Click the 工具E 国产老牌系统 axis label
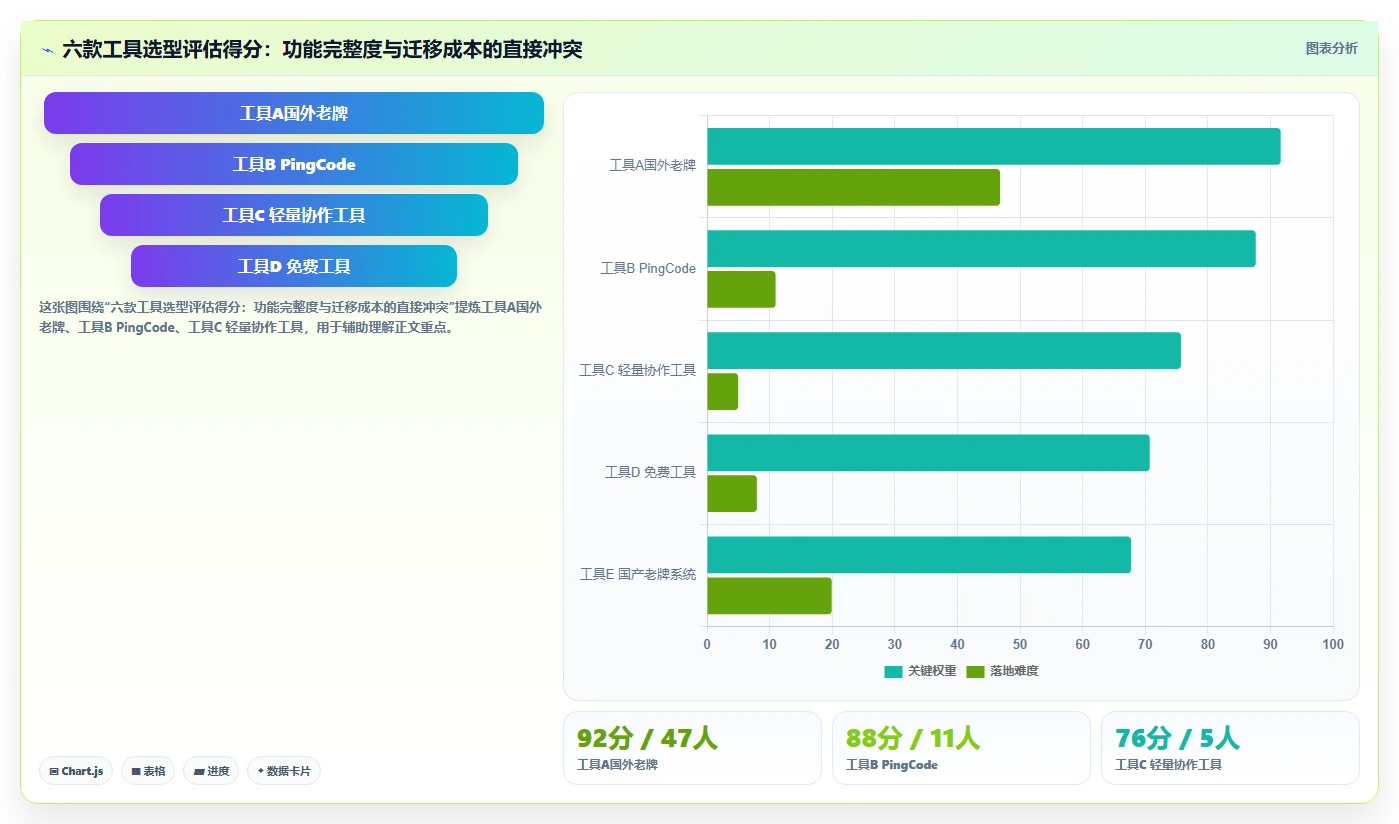1399x824 pixels. pyautogui.click(x=638, y=575)
